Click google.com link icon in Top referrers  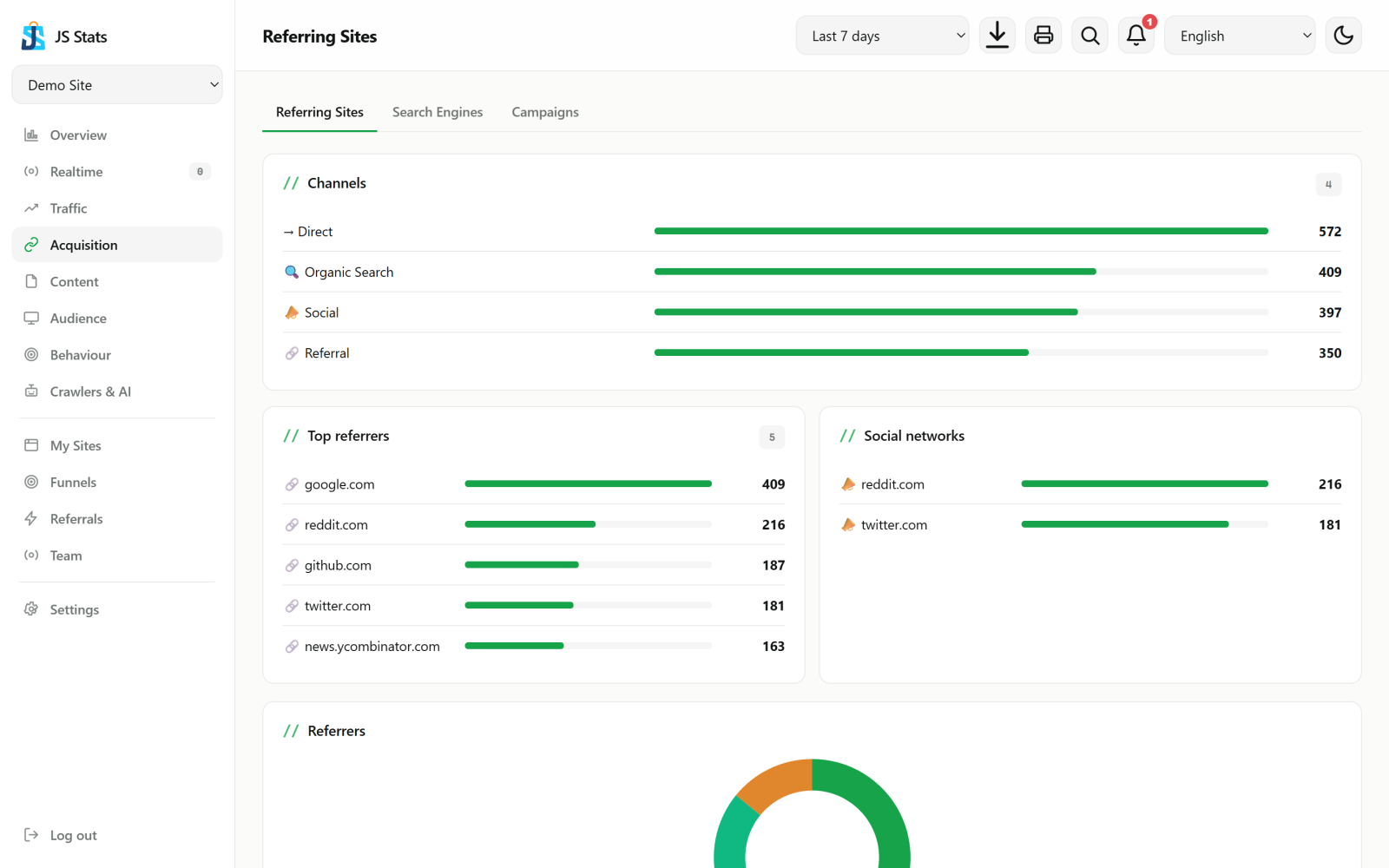(x=292, y=484)
